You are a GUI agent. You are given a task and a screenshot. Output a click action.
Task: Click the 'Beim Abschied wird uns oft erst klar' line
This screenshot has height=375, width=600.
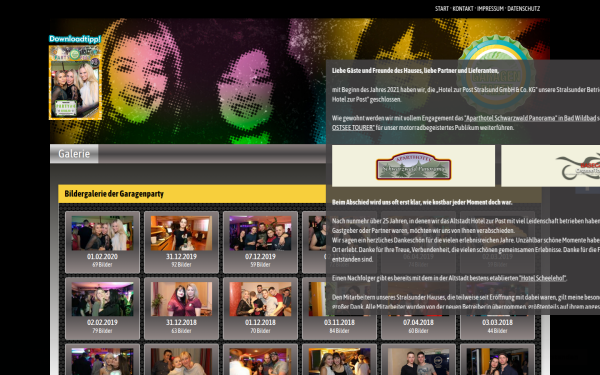[422, 202]
